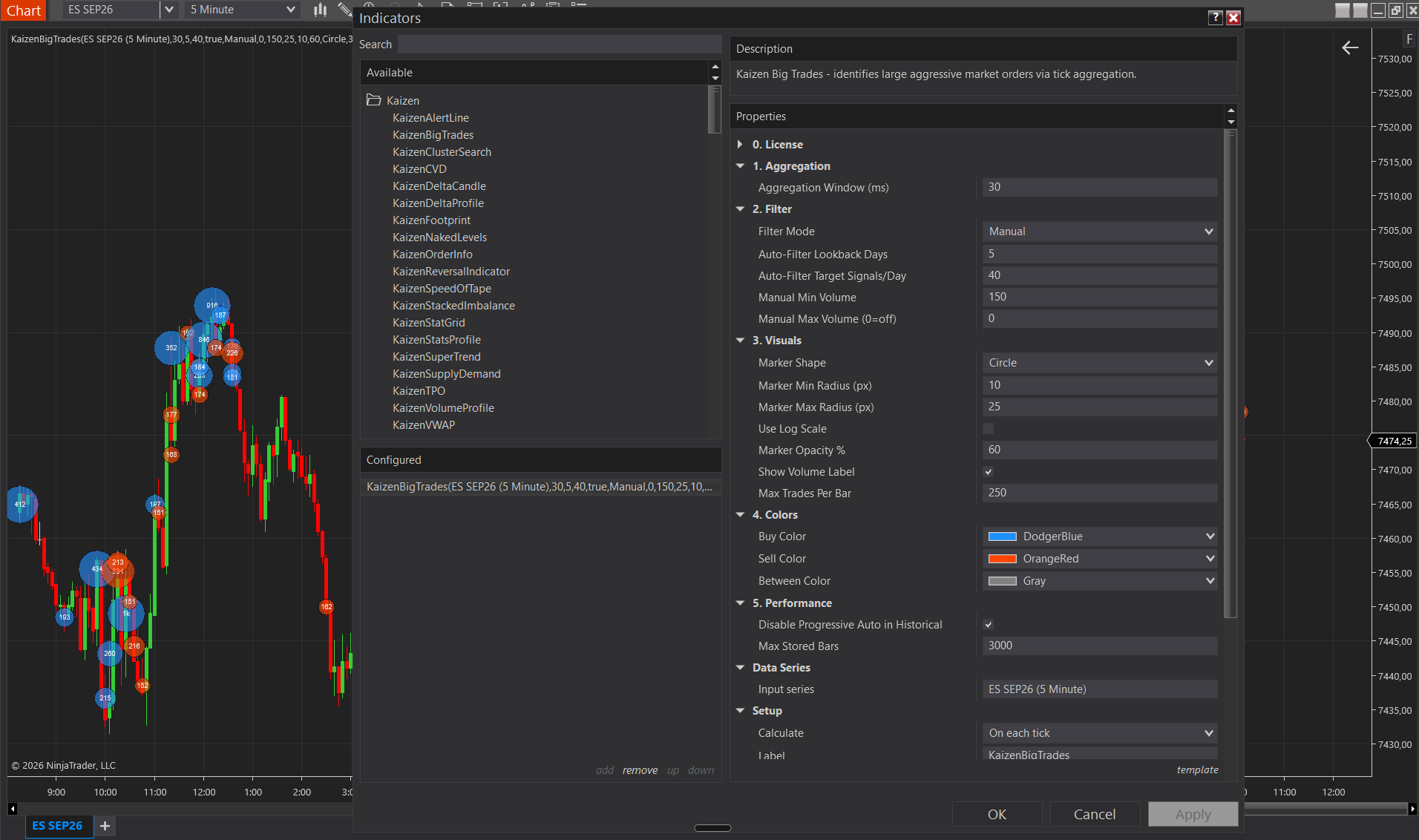Select KaizenClusterSearch indicator

[x=442, y=152]
